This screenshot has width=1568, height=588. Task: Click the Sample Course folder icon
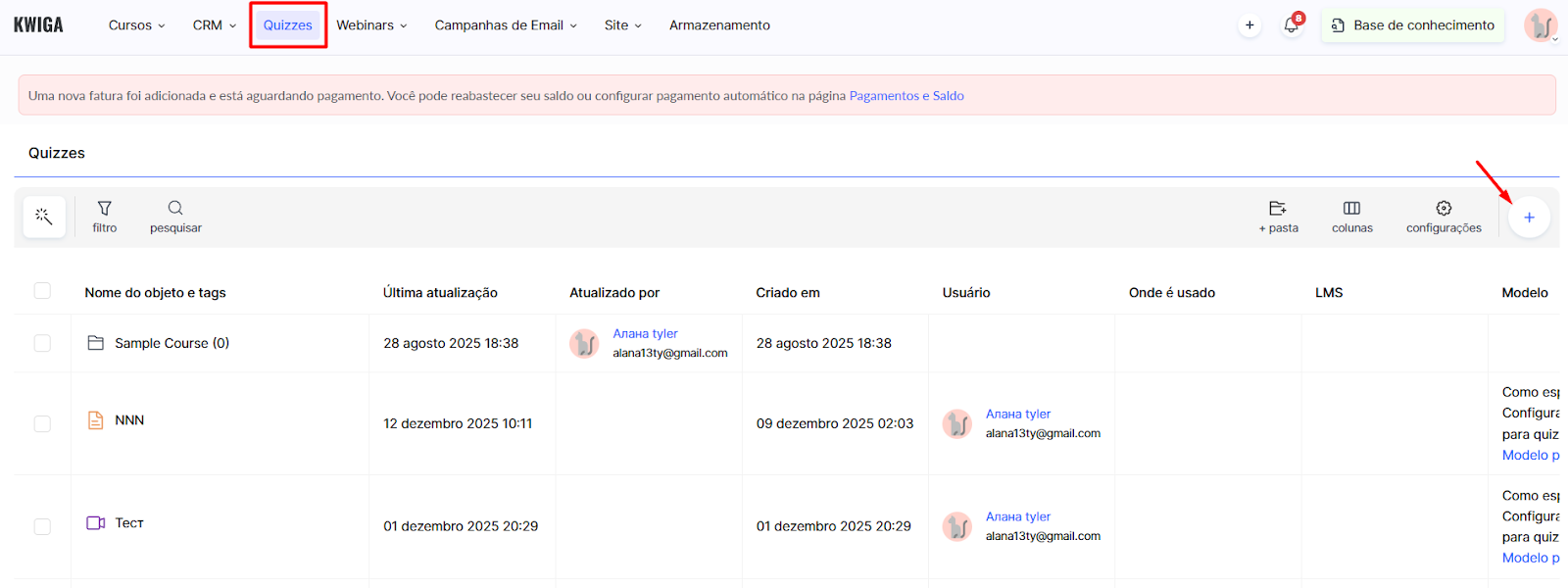coord(96,343)
